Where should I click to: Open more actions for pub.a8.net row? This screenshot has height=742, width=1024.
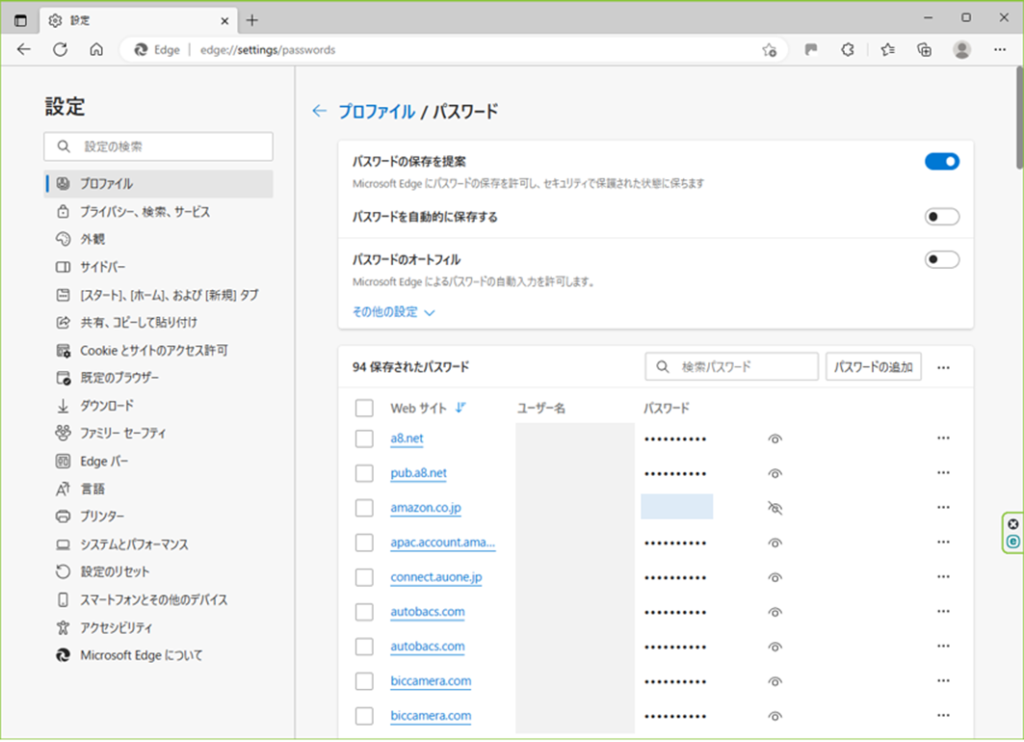[943, 473]
